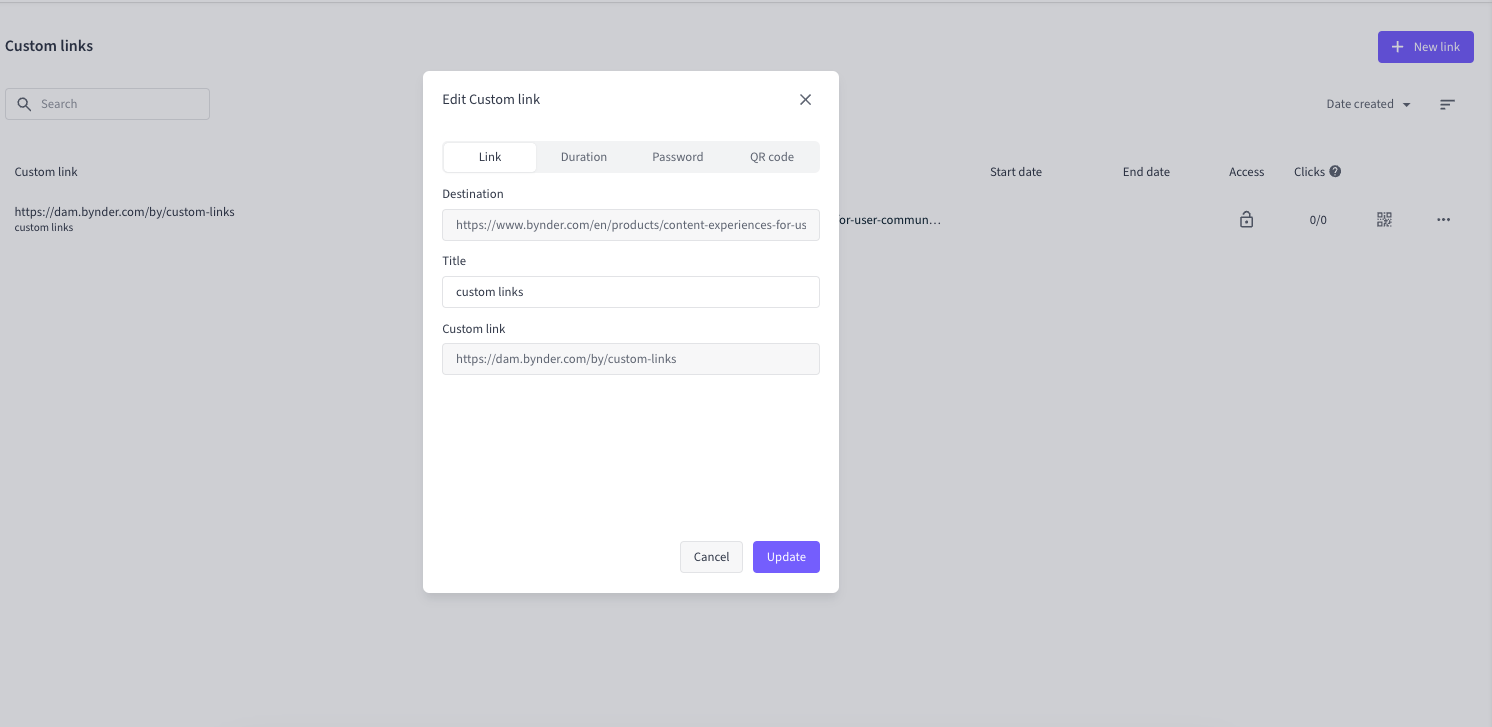
Task: Toggle the sort order icon
Action: pos(1447,104)
